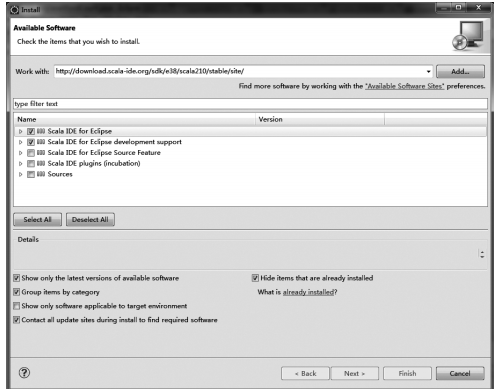Image resolution: width=494 pixels, height=389 pixels.
Task: Open the already installed link
Action: click(x=308, y=292)
